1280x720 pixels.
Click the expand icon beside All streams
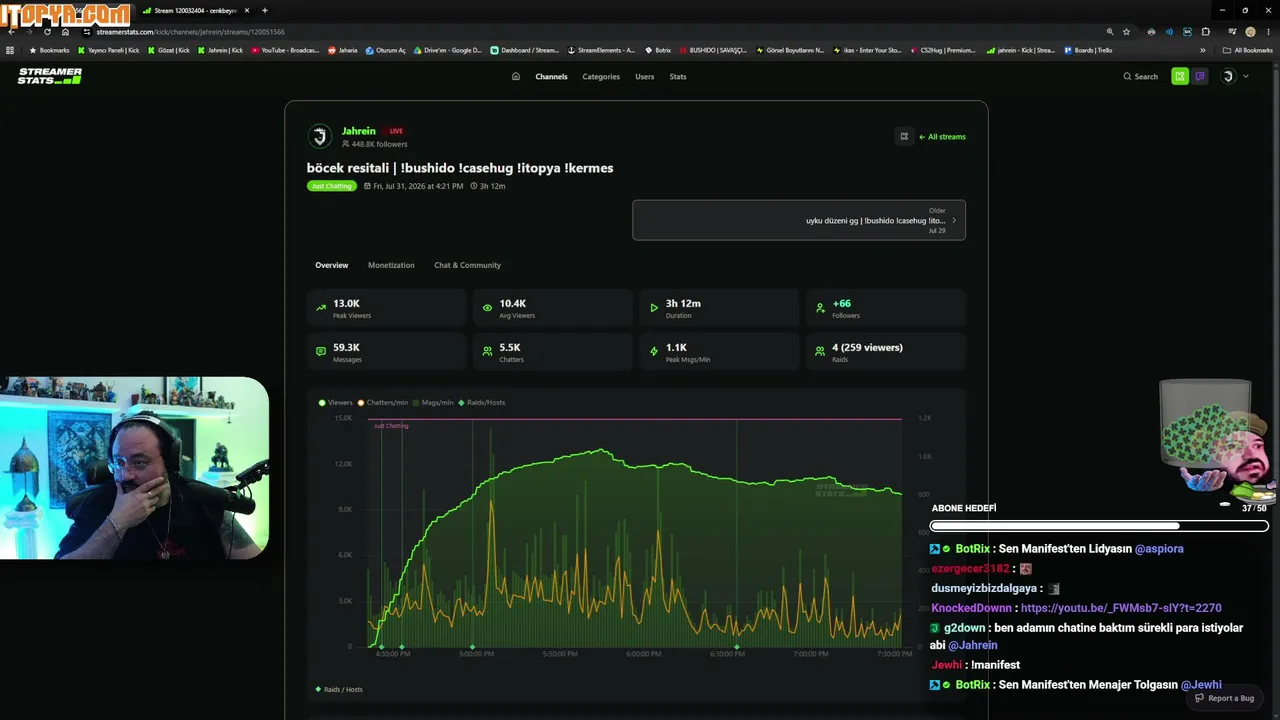(904, 137)
